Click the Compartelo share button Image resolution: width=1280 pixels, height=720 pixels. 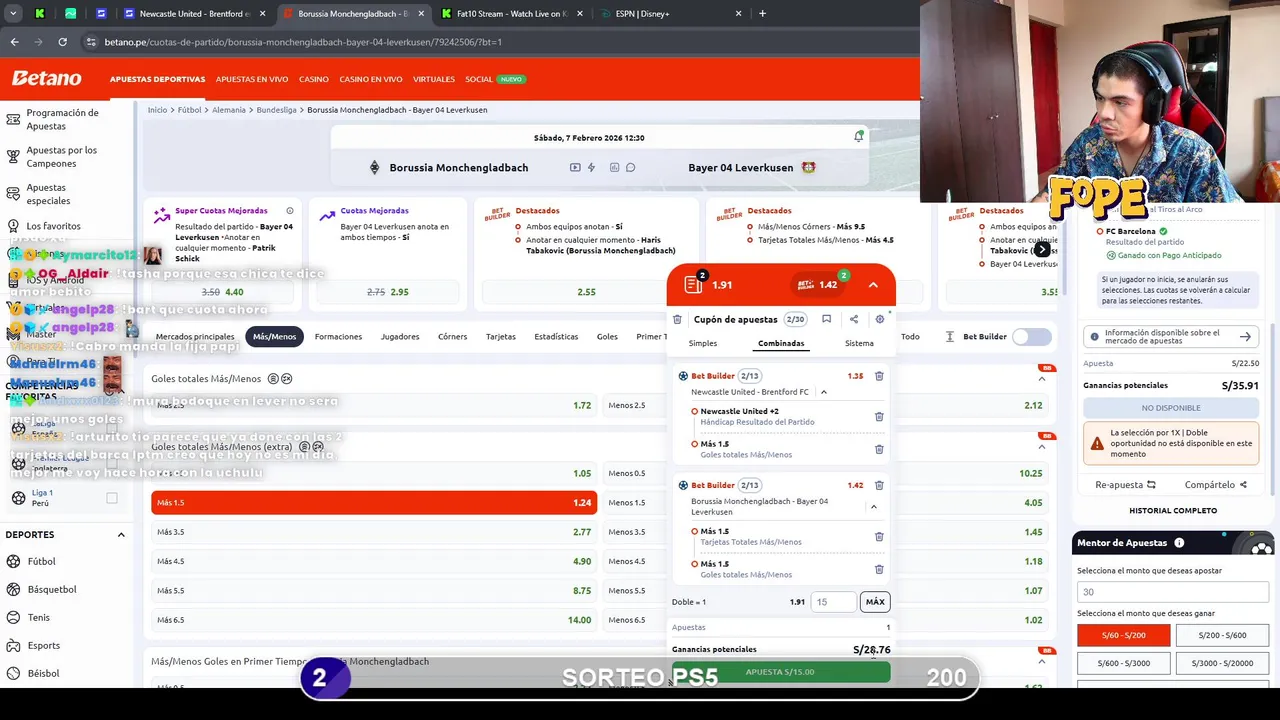pos(1215,485)
